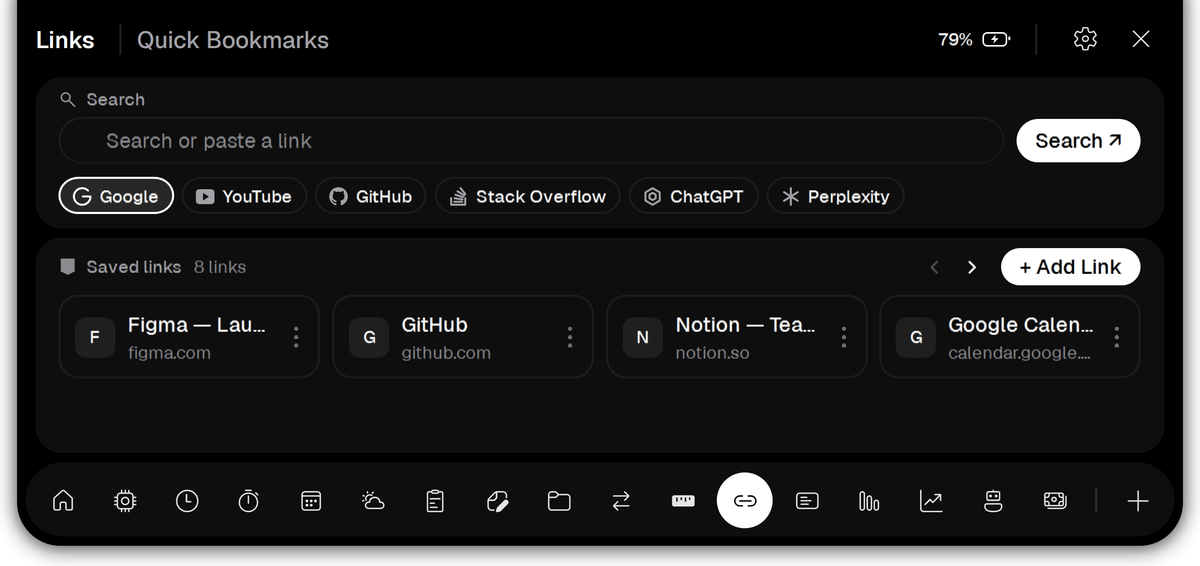This screenshot has height=566, width=1200.
Task: Open settings with the gear icon
Action: pos(1085,39)
